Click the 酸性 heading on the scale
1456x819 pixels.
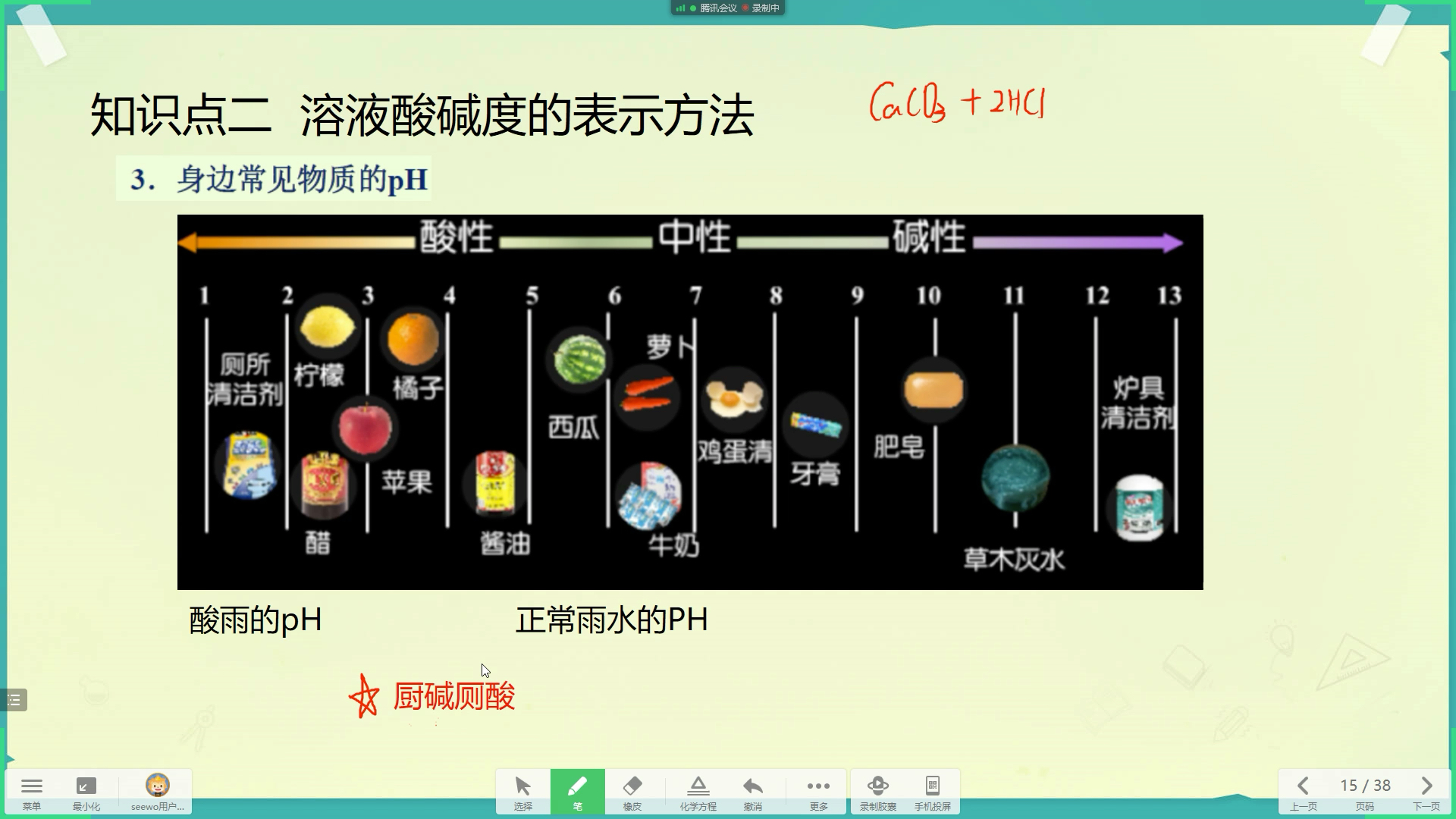pos(457,237)
